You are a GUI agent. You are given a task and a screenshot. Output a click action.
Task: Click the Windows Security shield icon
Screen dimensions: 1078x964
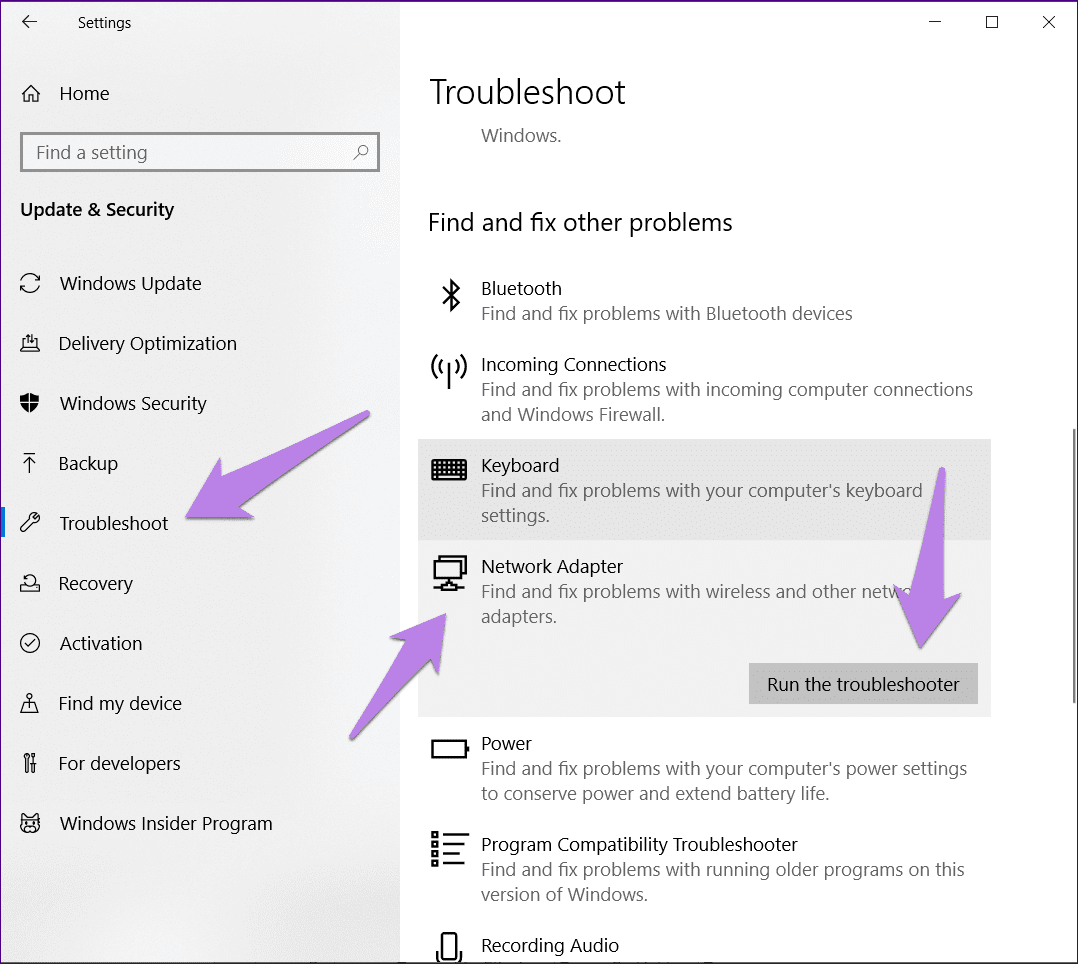coord(31,404)
